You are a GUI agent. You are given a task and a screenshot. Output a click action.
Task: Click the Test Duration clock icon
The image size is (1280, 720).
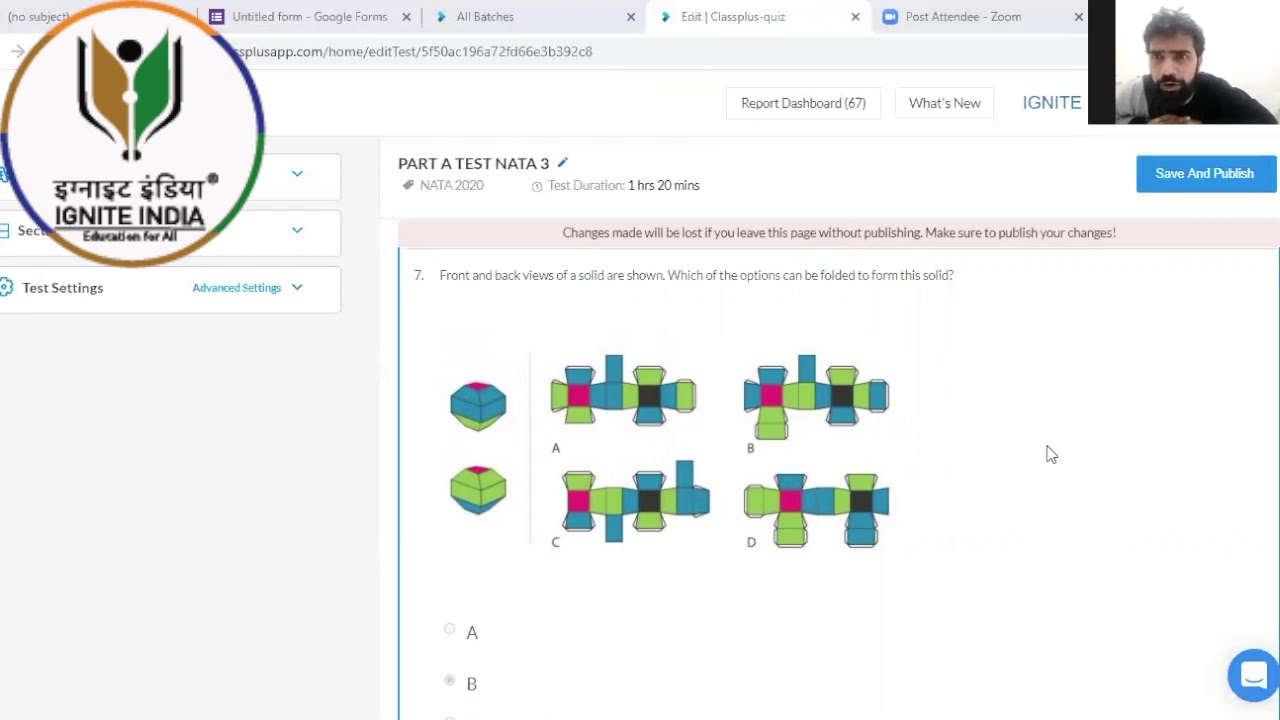click(537, 186)
